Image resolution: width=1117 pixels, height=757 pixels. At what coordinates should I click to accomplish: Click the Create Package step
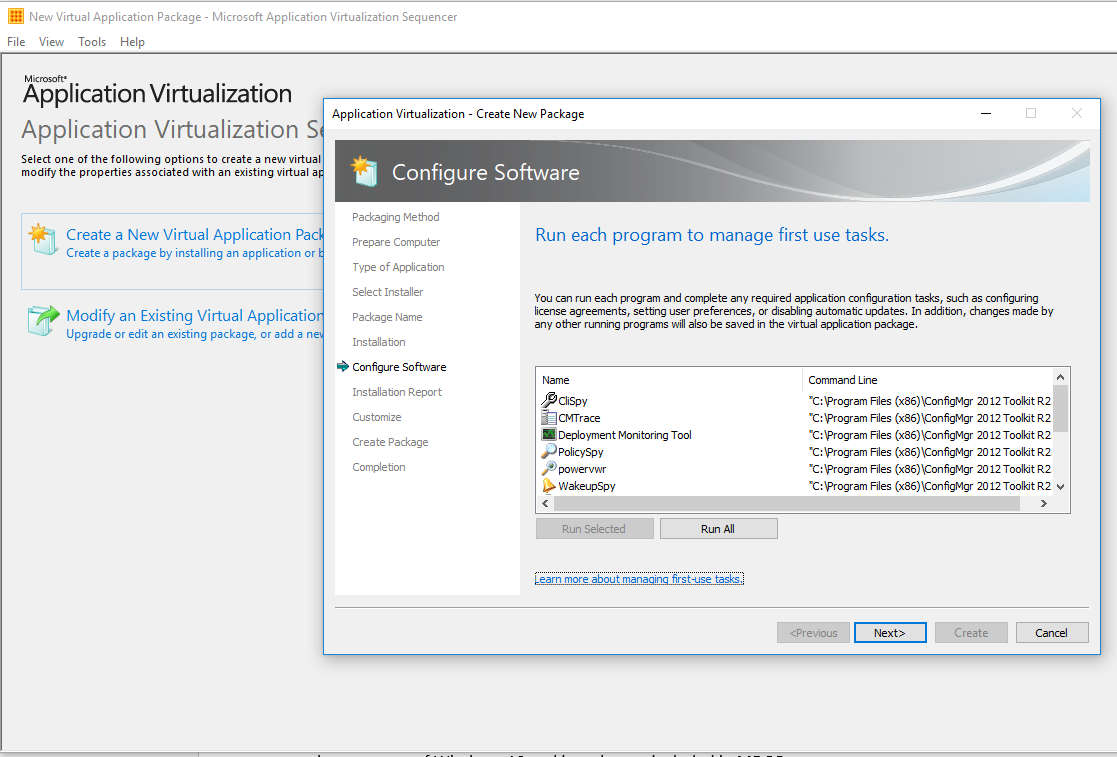point(390,441)
